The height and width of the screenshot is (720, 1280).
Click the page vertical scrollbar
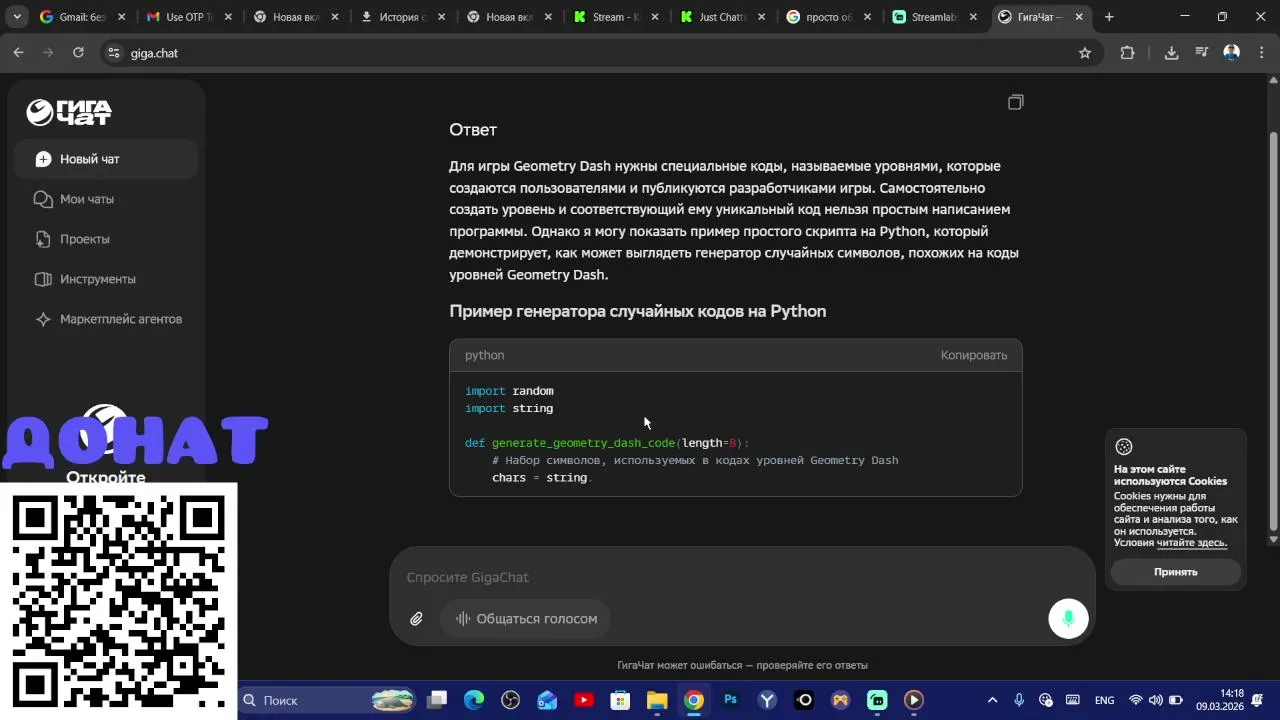click(1273, 330)
